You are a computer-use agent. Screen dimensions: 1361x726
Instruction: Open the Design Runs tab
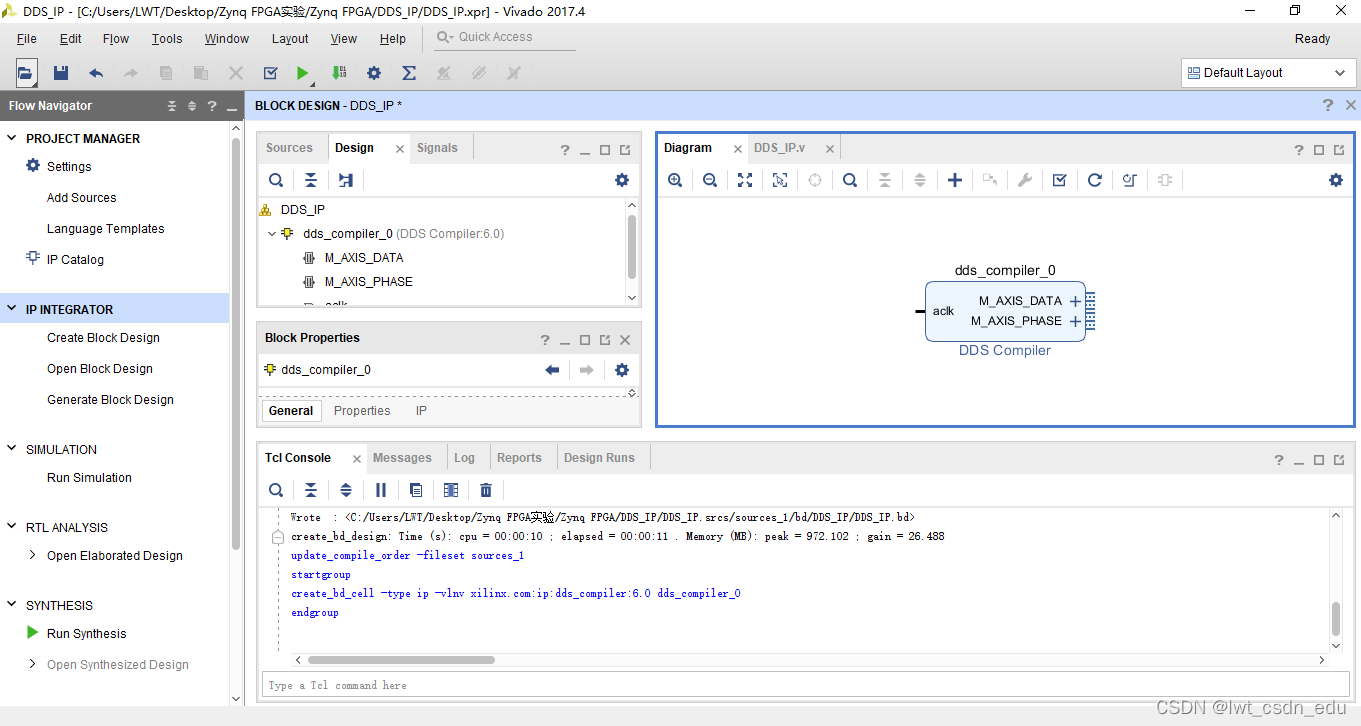click(599, 458)
